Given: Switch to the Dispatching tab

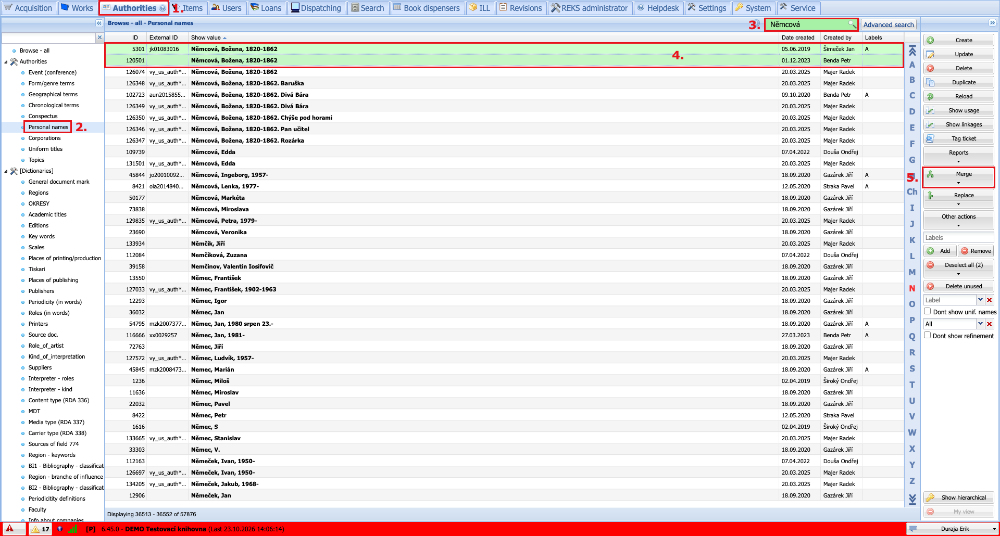Looking at the screenshot, I should [x=315, y=8].
